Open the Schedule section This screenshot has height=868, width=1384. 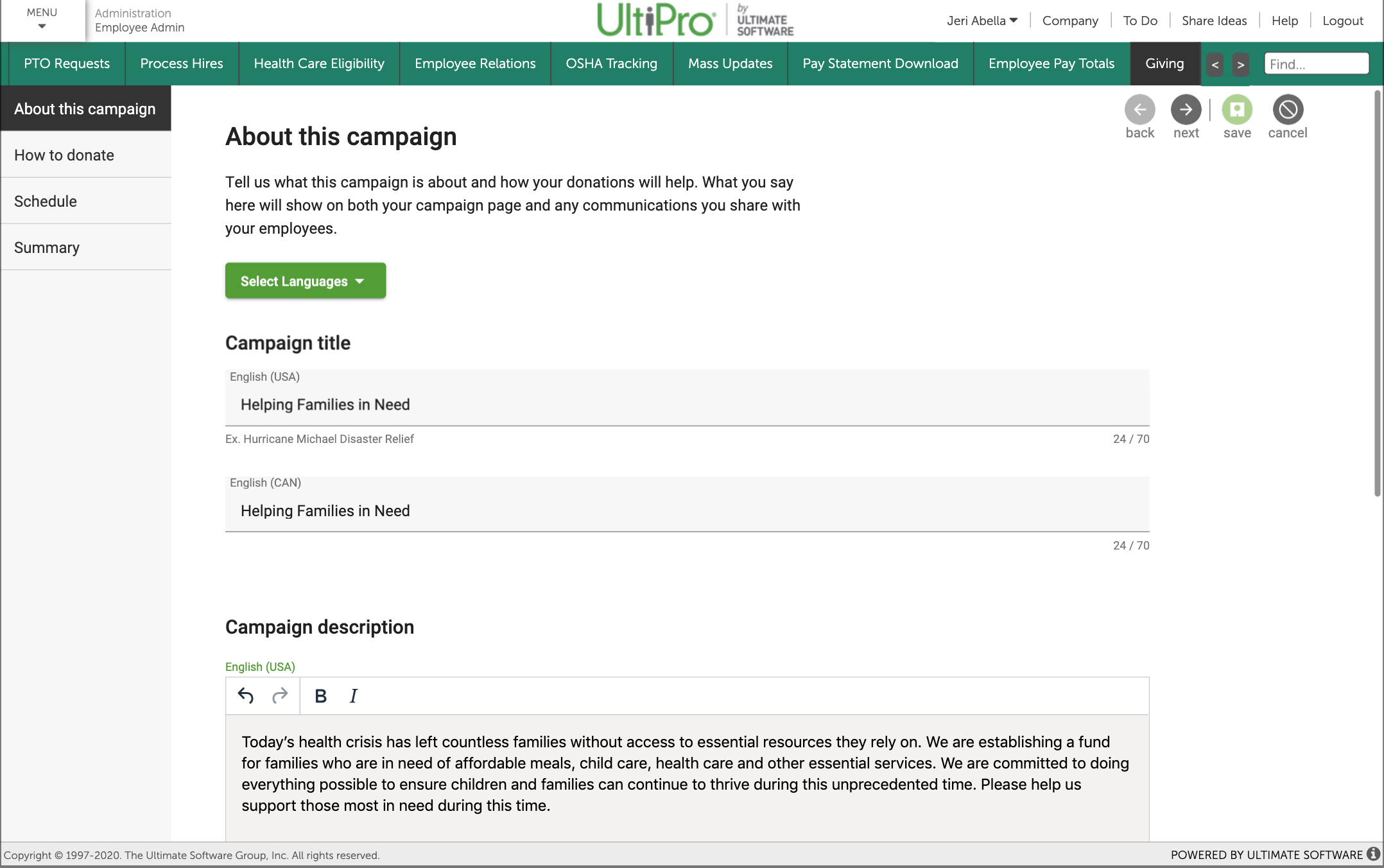(46, 201)
